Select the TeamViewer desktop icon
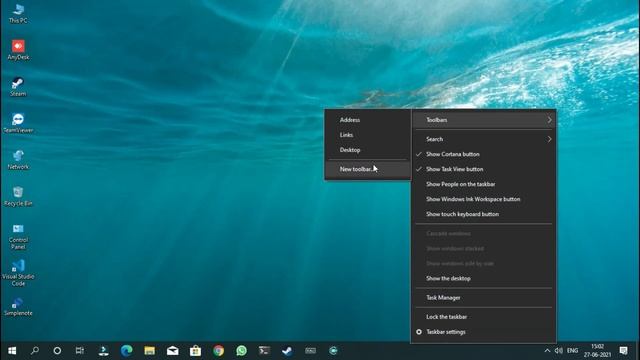This screenshot has height=360, width=640. (18, 123)
